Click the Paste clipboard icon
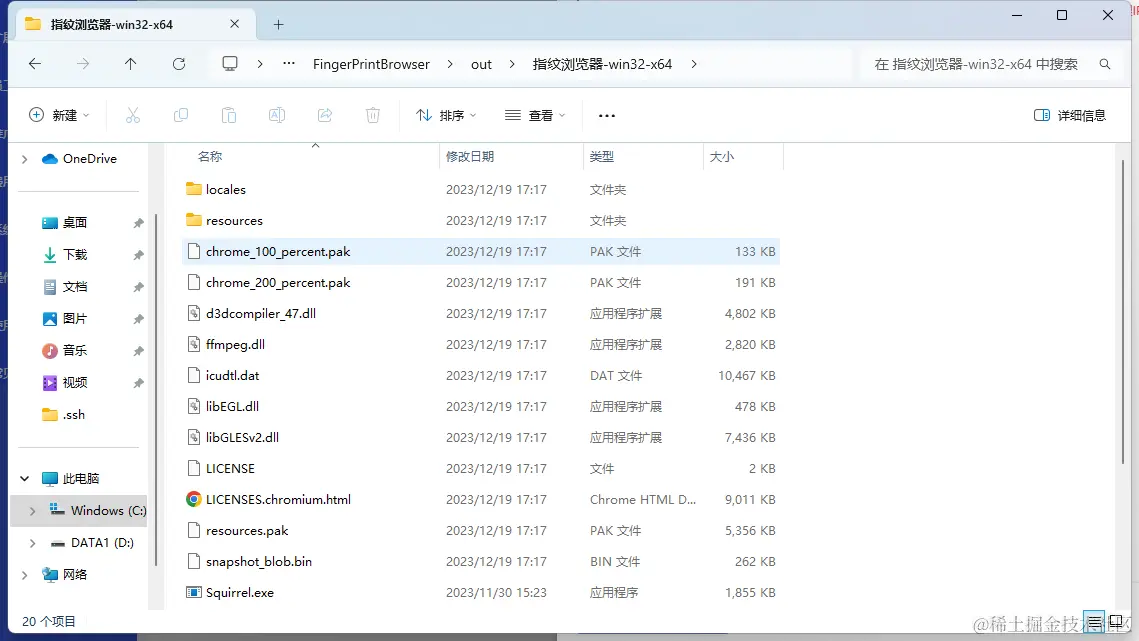The width and height of the screenshot is (1139, 641). coord(229,115)
